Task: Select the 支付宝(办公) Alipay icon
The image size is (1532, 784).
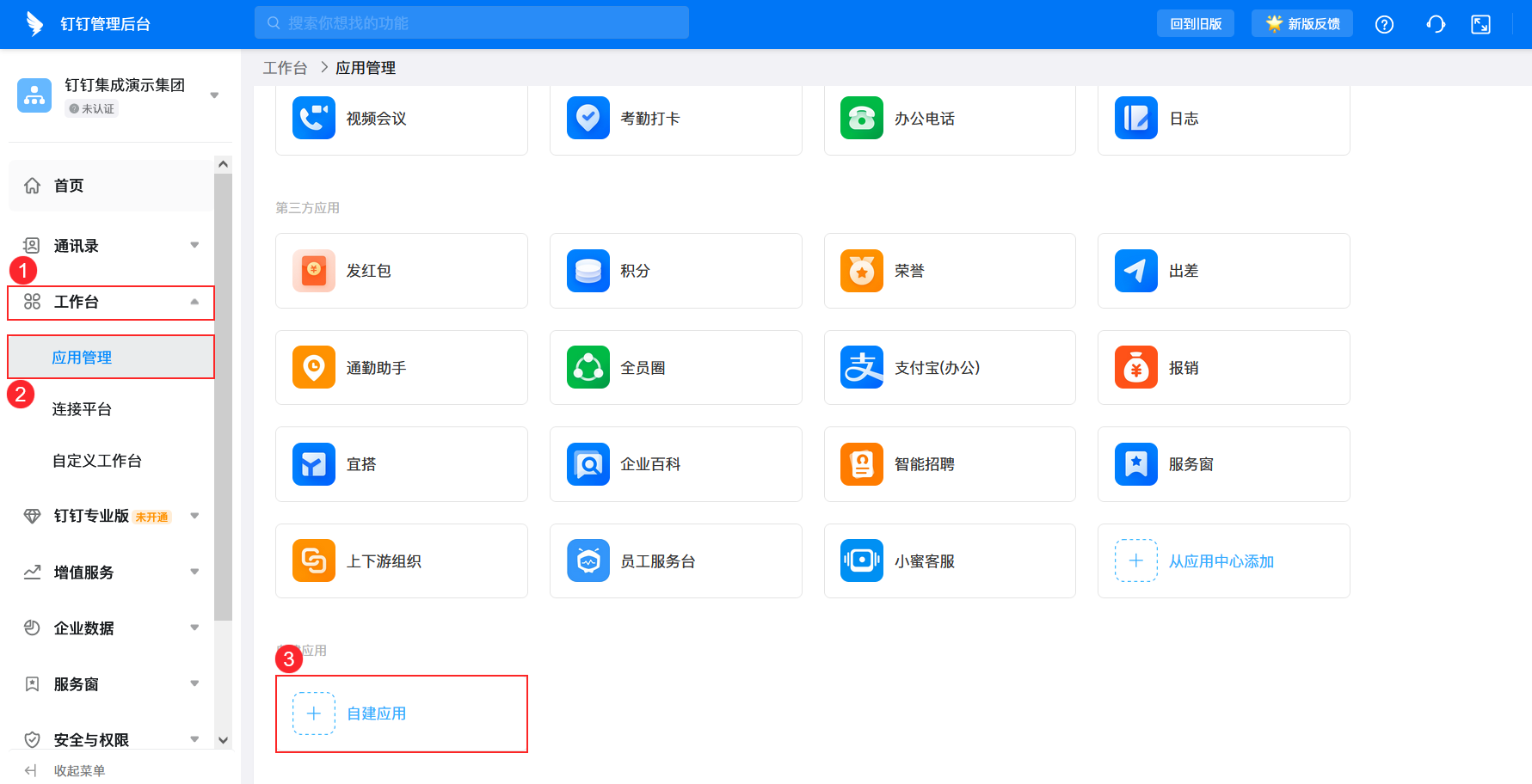Action: coord(862,368)
